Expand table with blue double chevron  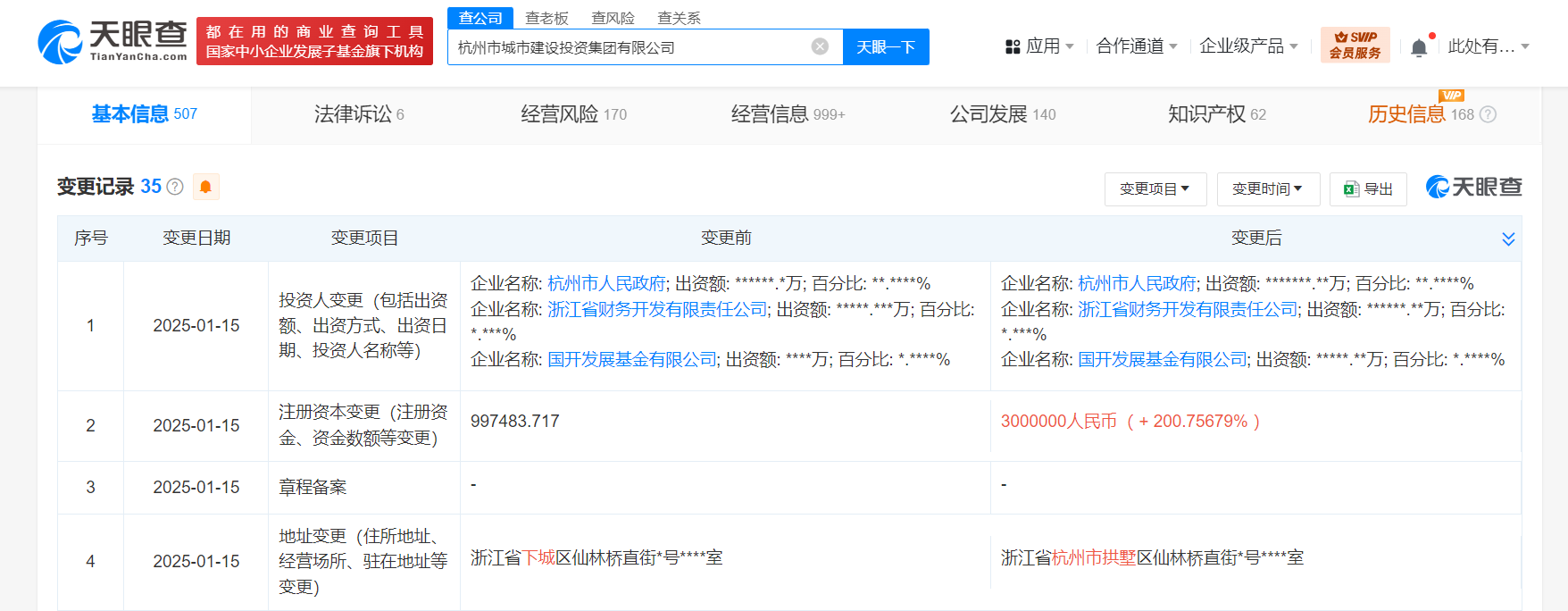1508,239
